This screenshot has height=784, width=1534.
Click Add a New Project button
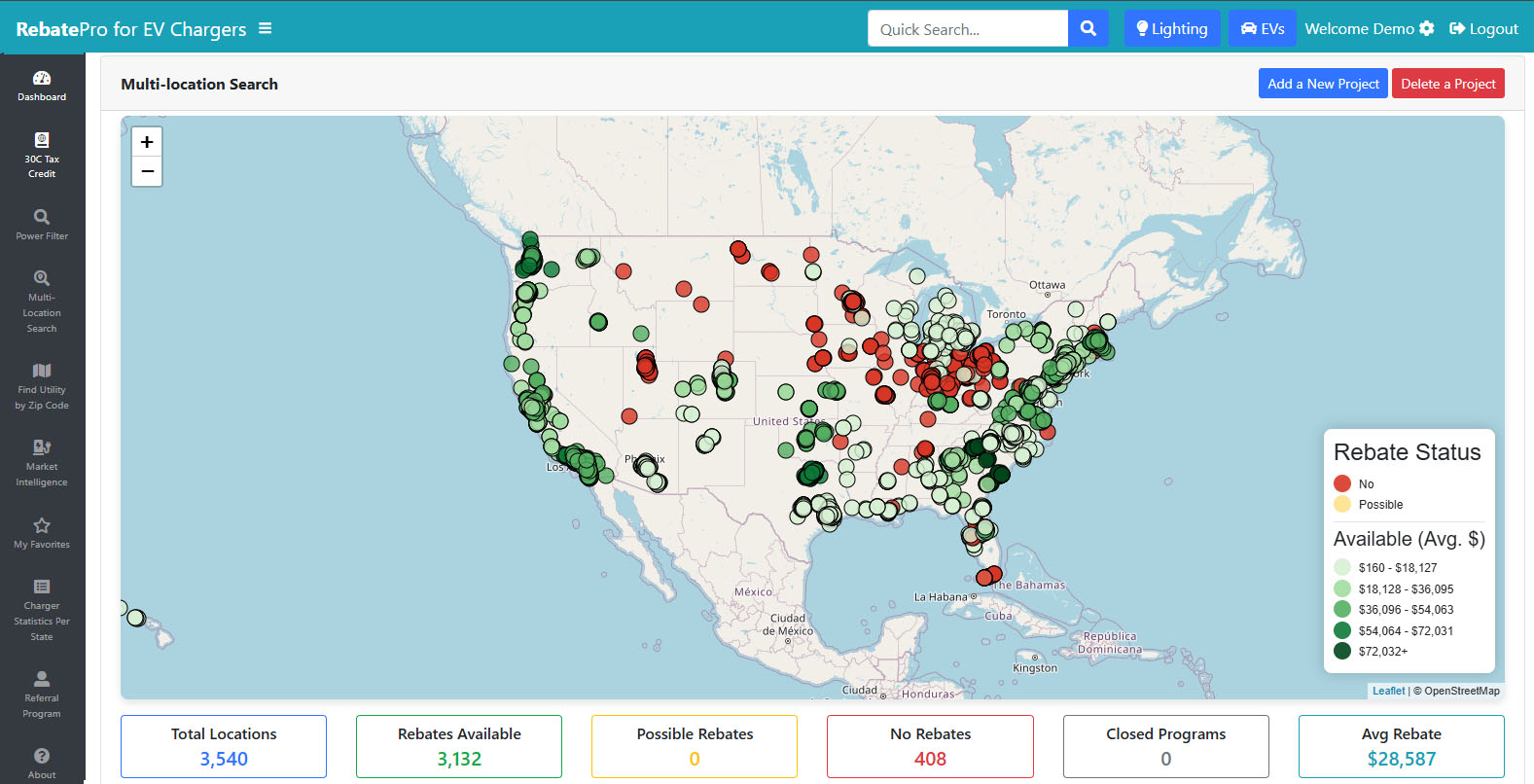pyautogui.click(x=1323, y=84)
